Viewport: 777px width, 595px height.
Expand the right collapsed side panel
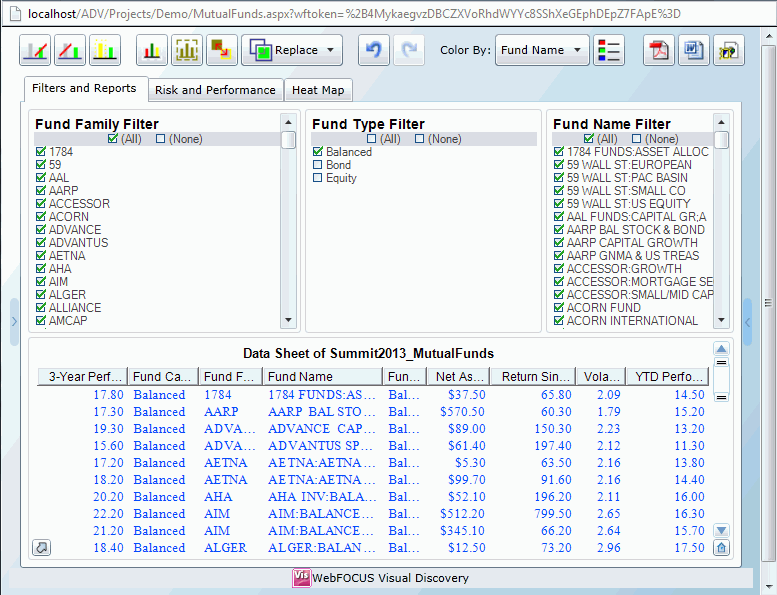click(x=748, y=322)
